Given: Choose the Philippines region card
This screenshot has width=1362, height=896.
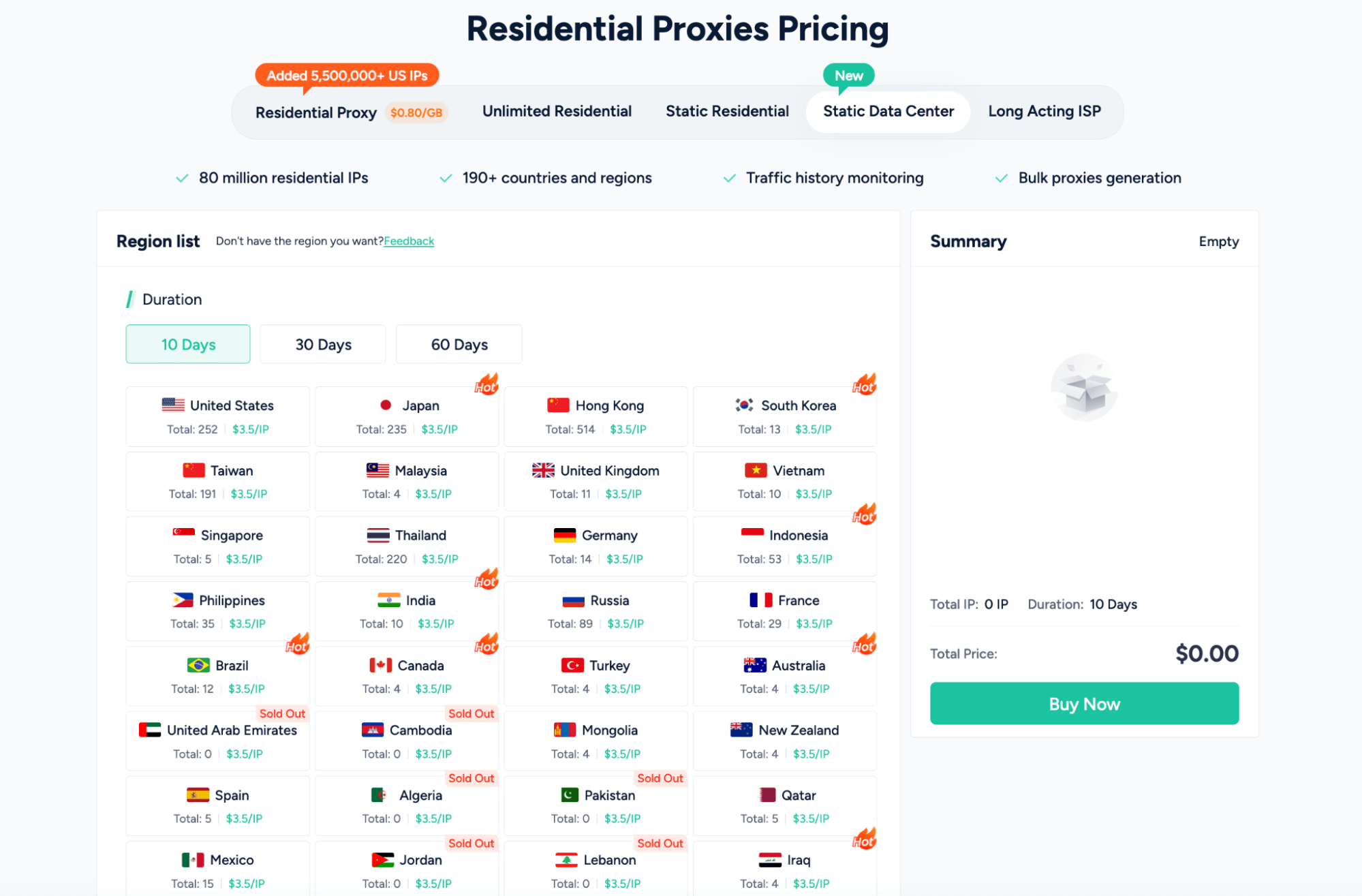Looking at the screenshot, I should (217, 611).
